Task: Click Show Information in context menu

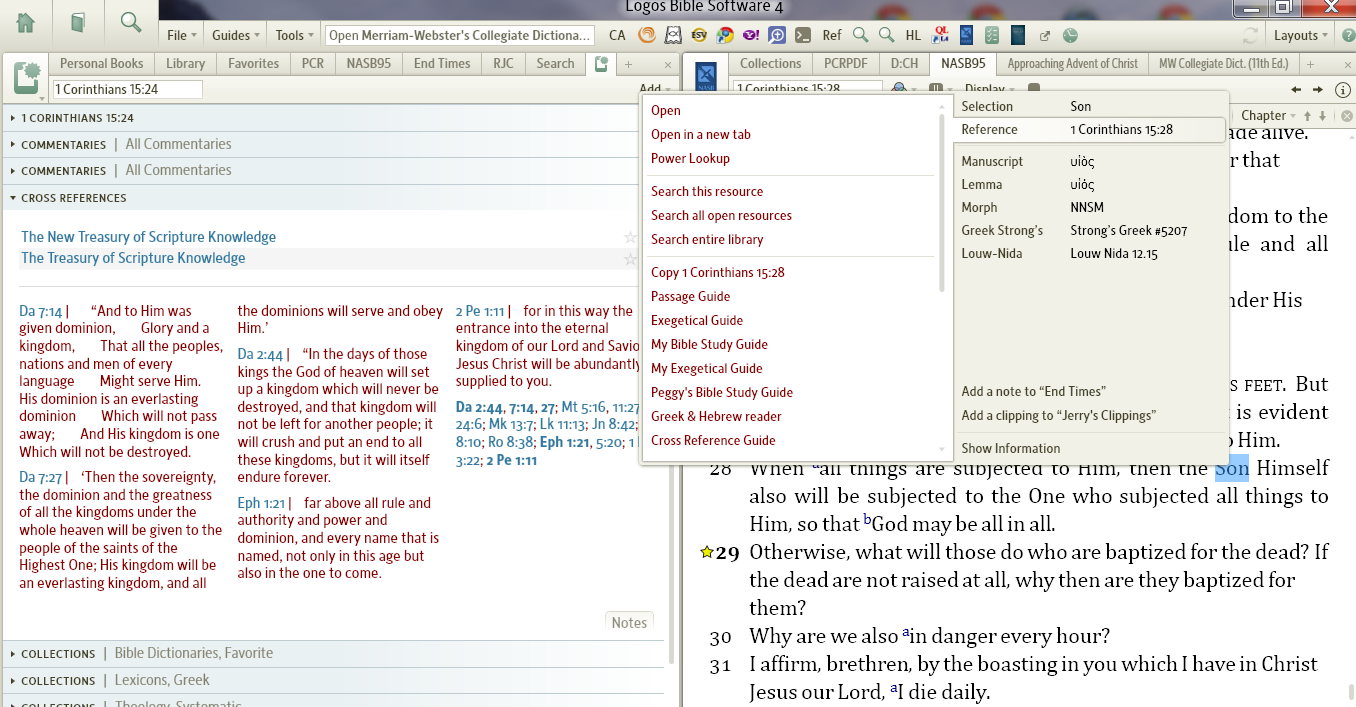Action: 1010,448
